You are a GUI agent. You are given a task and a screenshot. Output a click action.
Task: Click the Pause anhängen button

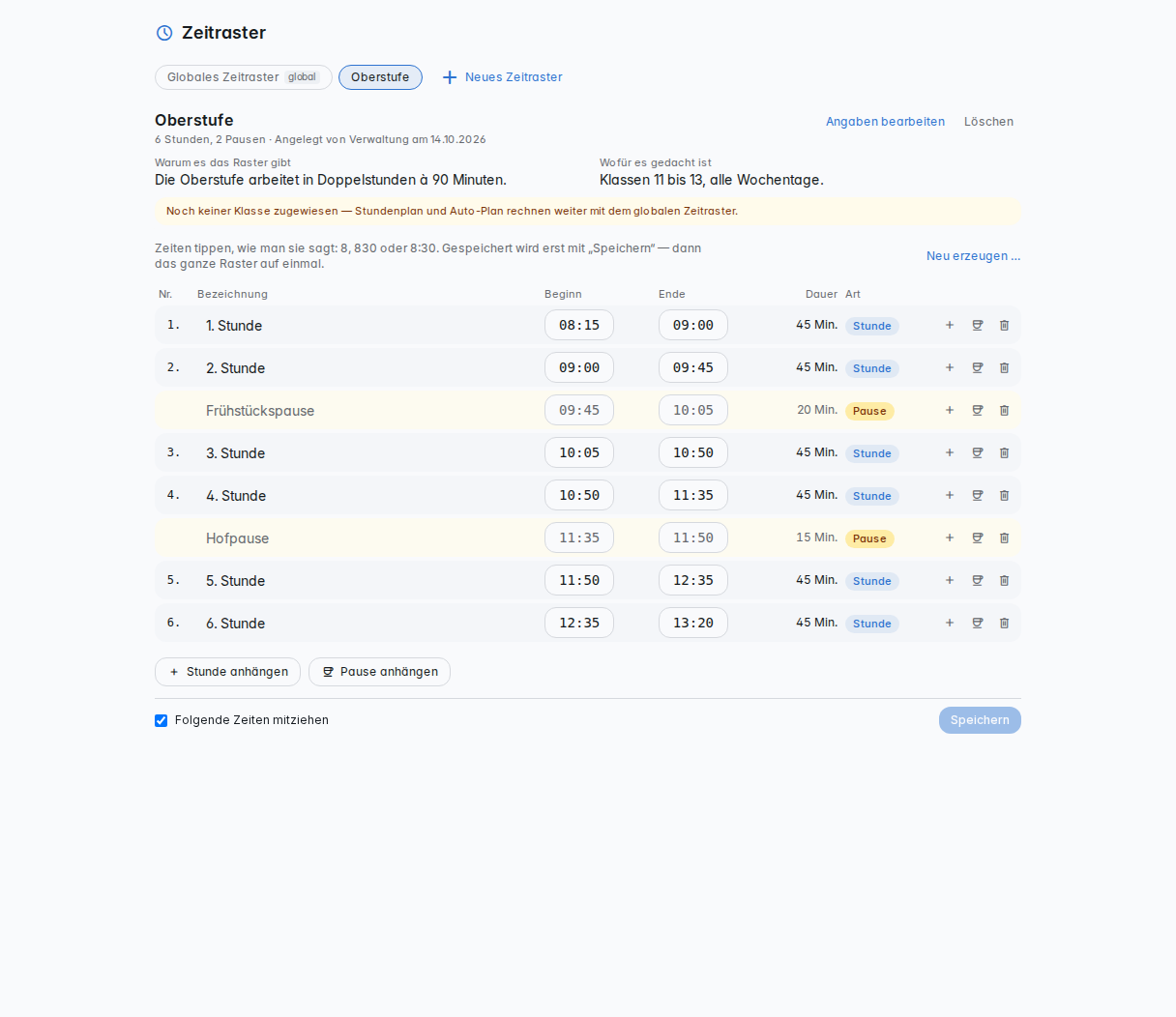379,672
